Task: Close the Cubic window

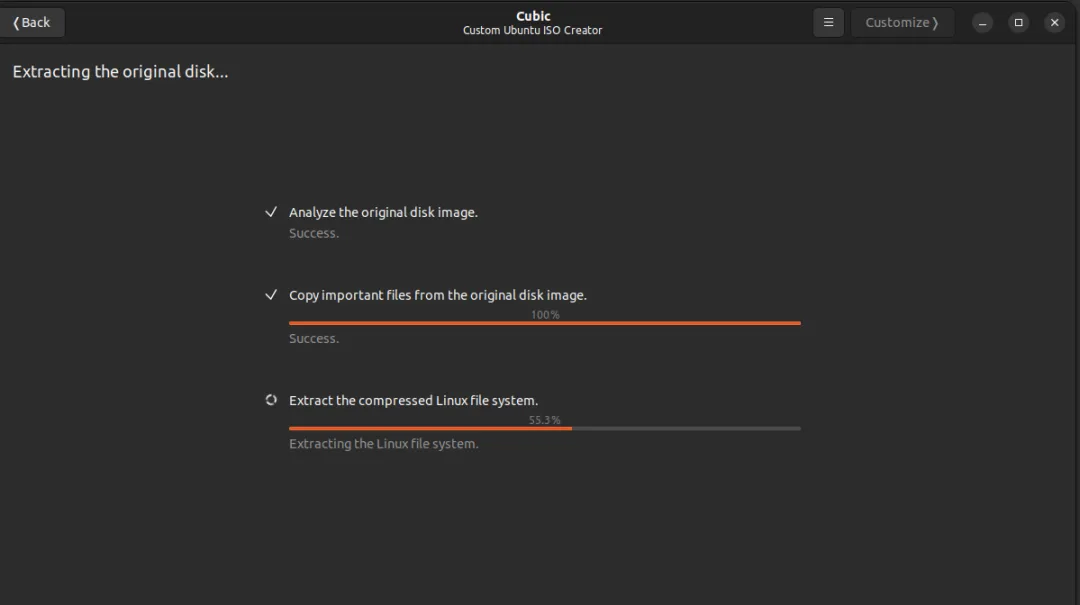Action: point(1055,23)
